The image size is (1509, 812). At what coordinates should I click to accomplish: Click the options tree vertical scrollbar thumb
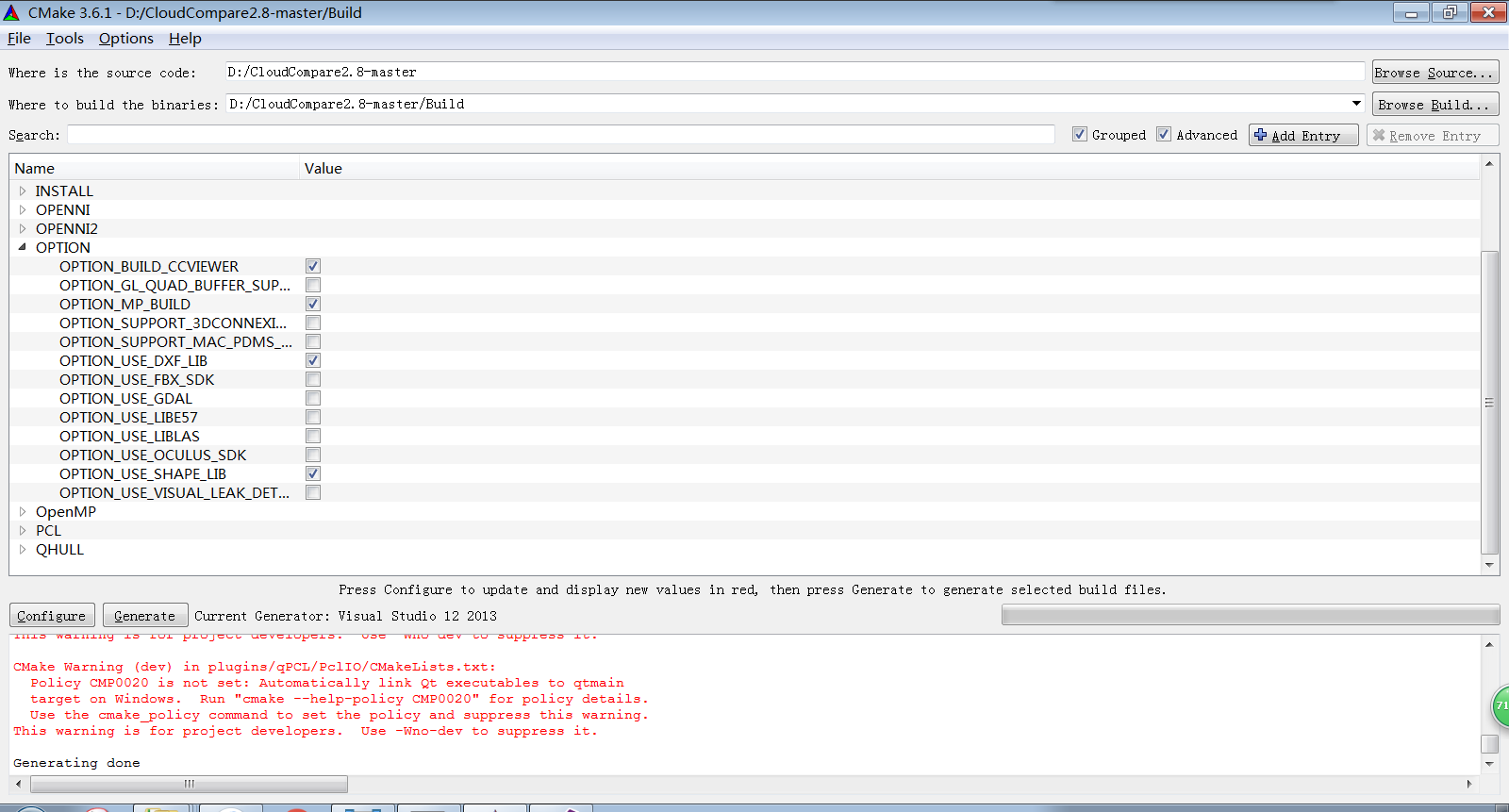pyautogui.click(x=1490, y=403)
